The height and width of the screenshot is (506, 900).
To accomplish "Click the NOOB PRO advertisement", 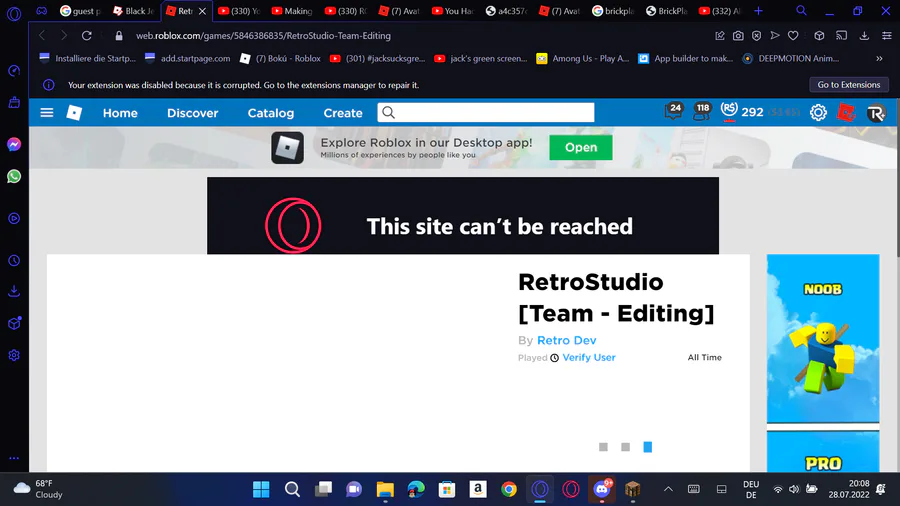I will (823, 363).
